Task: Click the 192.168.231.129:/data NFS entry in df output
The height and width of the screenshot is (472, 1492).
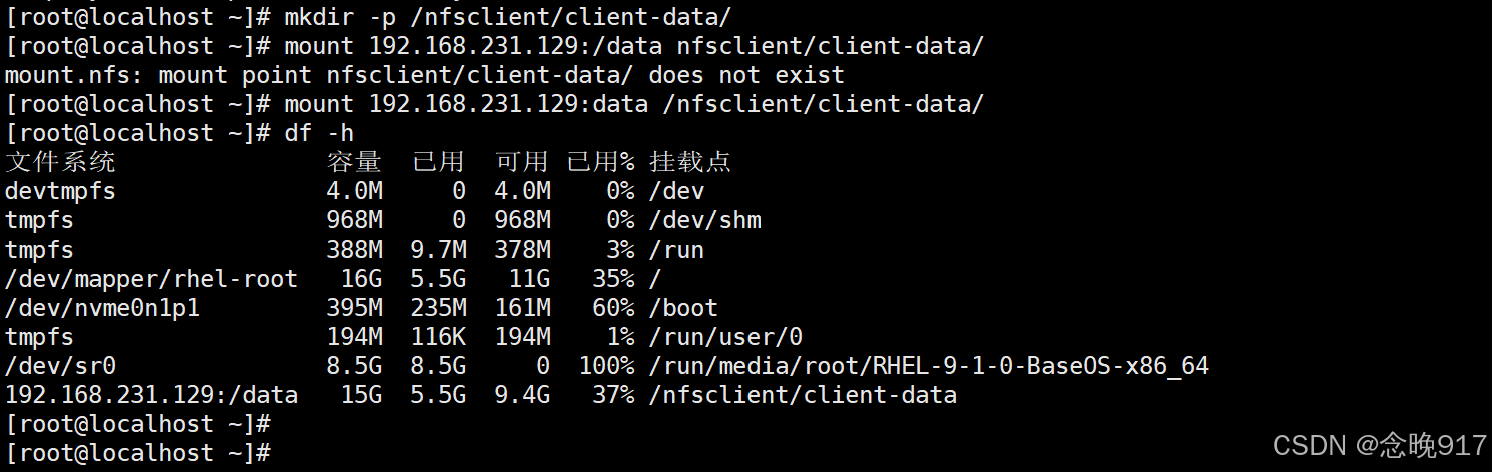Action: click(151, 395)
